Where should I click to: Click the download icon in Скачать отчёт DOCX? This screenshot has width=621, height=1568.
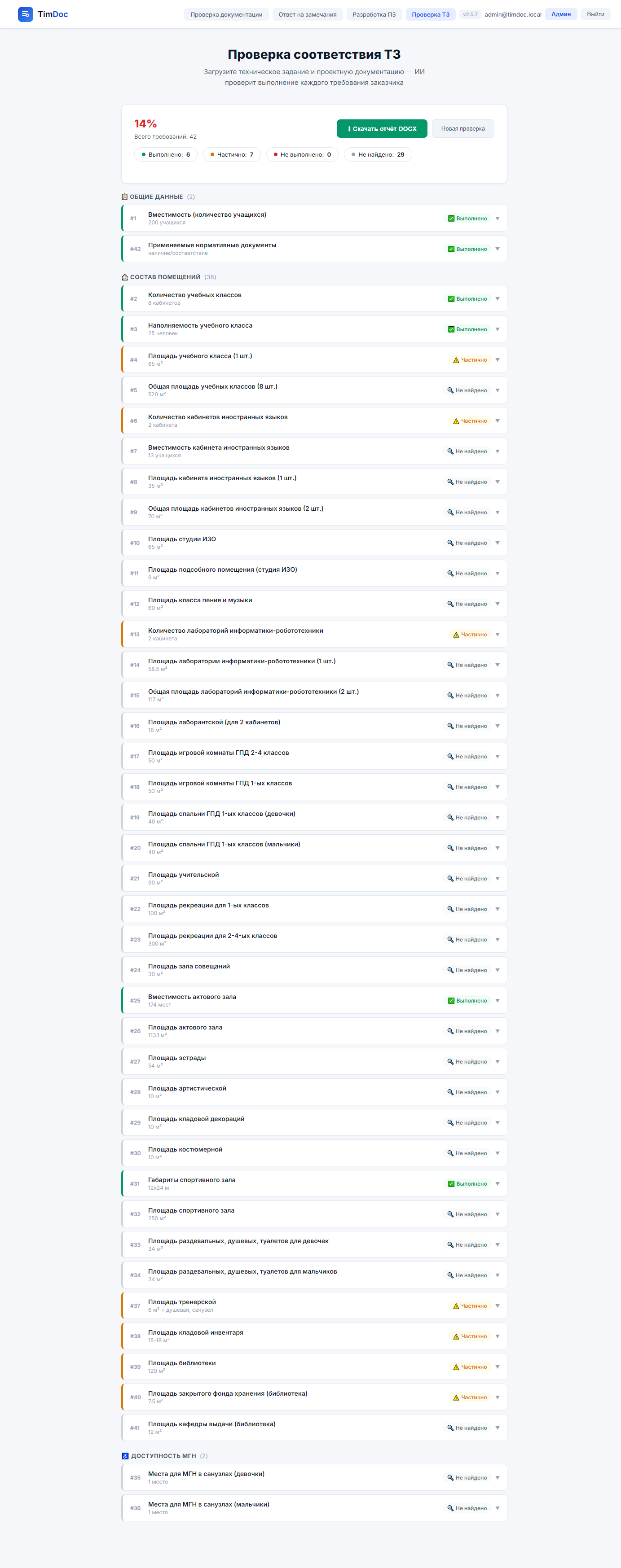click(x=348, y=128)
